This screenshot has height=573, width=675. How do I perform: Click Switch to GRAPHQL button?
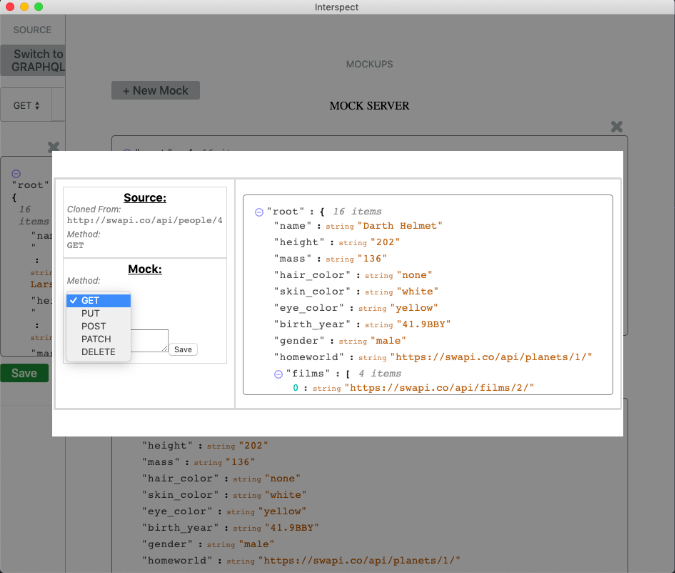[34, 60]
